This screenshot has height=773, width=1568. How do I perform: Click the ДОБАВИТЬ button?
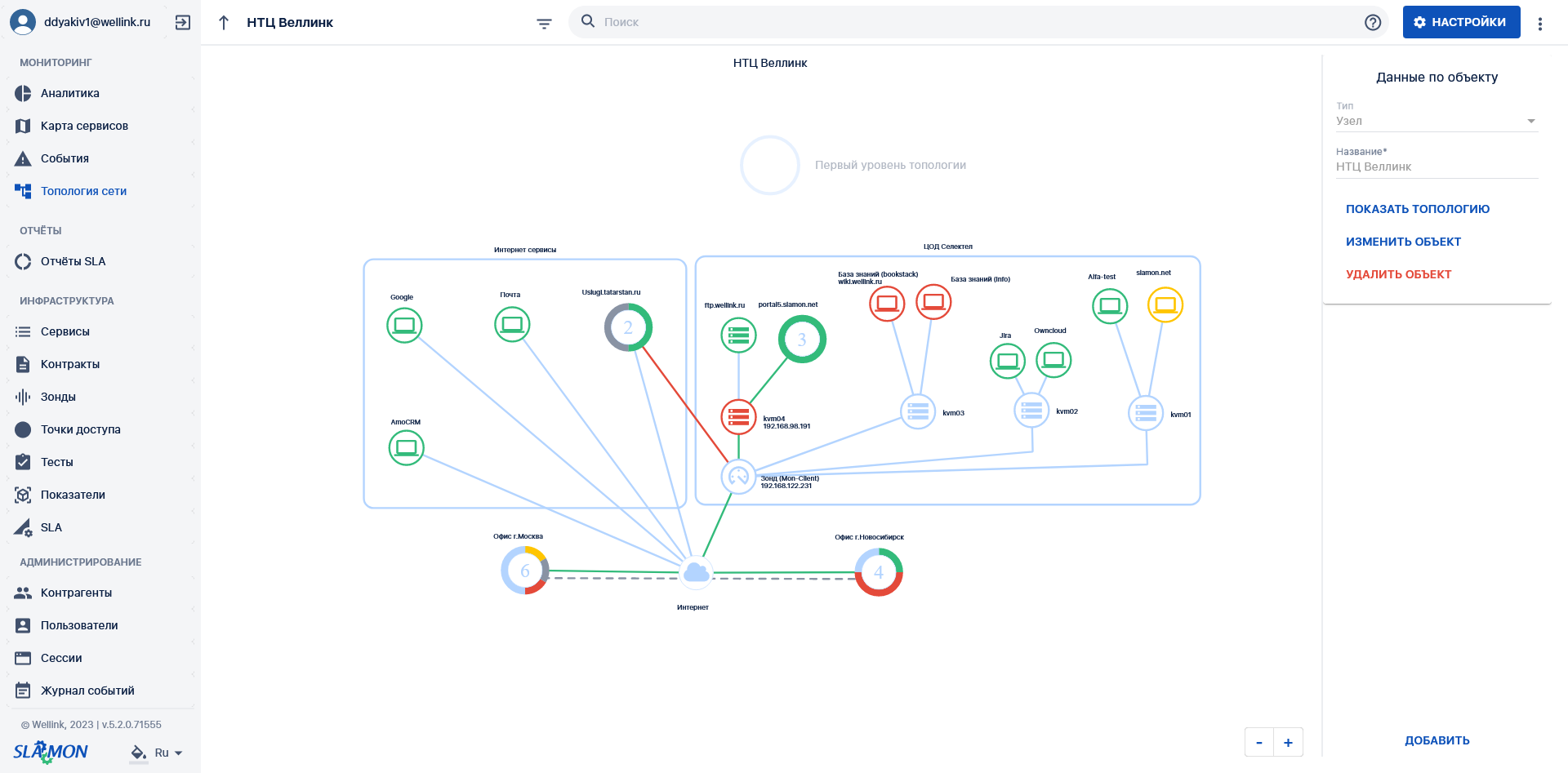[1437, 740]
